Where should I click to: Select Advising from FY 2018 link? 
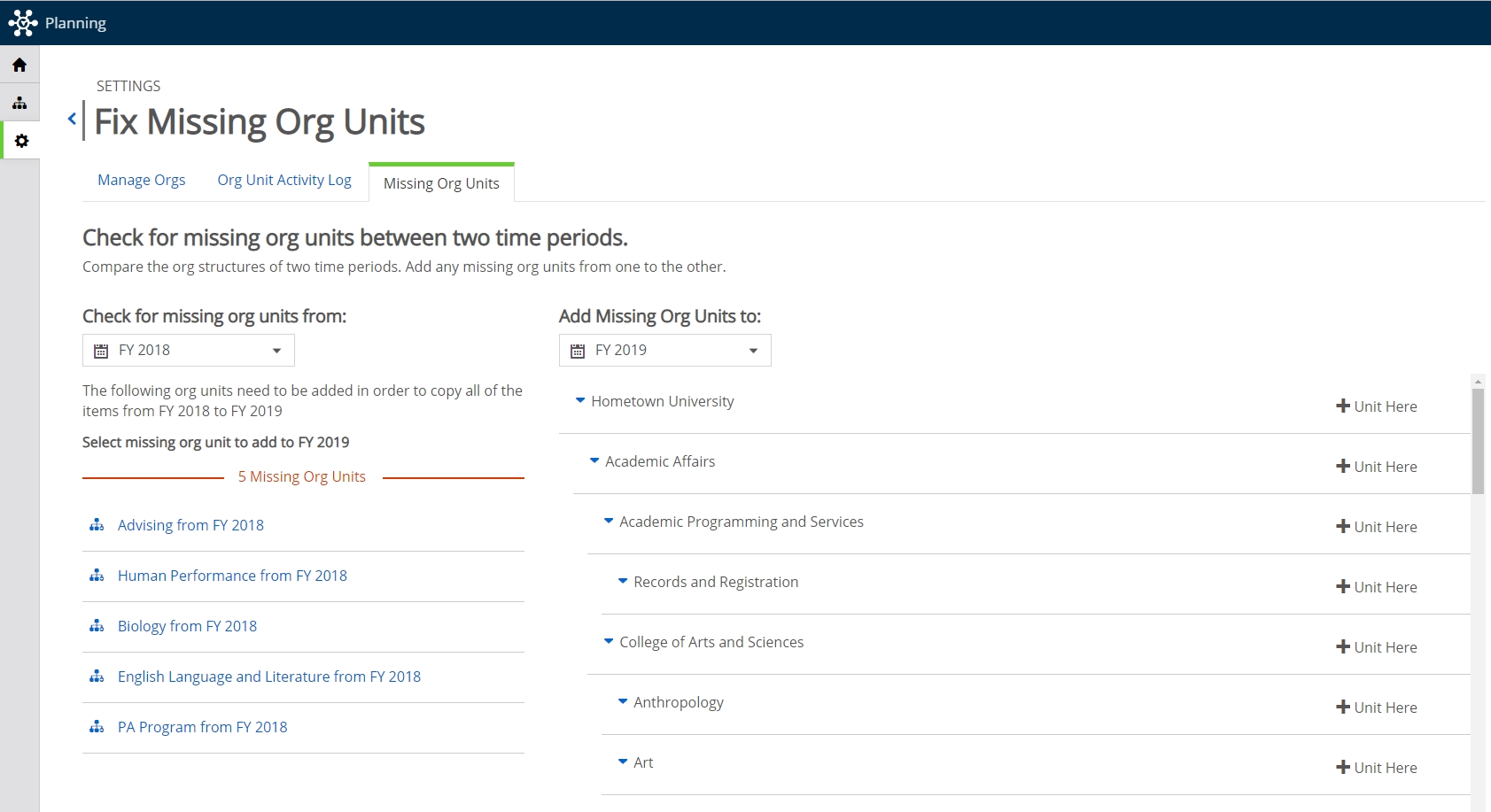tap(190, 525)
